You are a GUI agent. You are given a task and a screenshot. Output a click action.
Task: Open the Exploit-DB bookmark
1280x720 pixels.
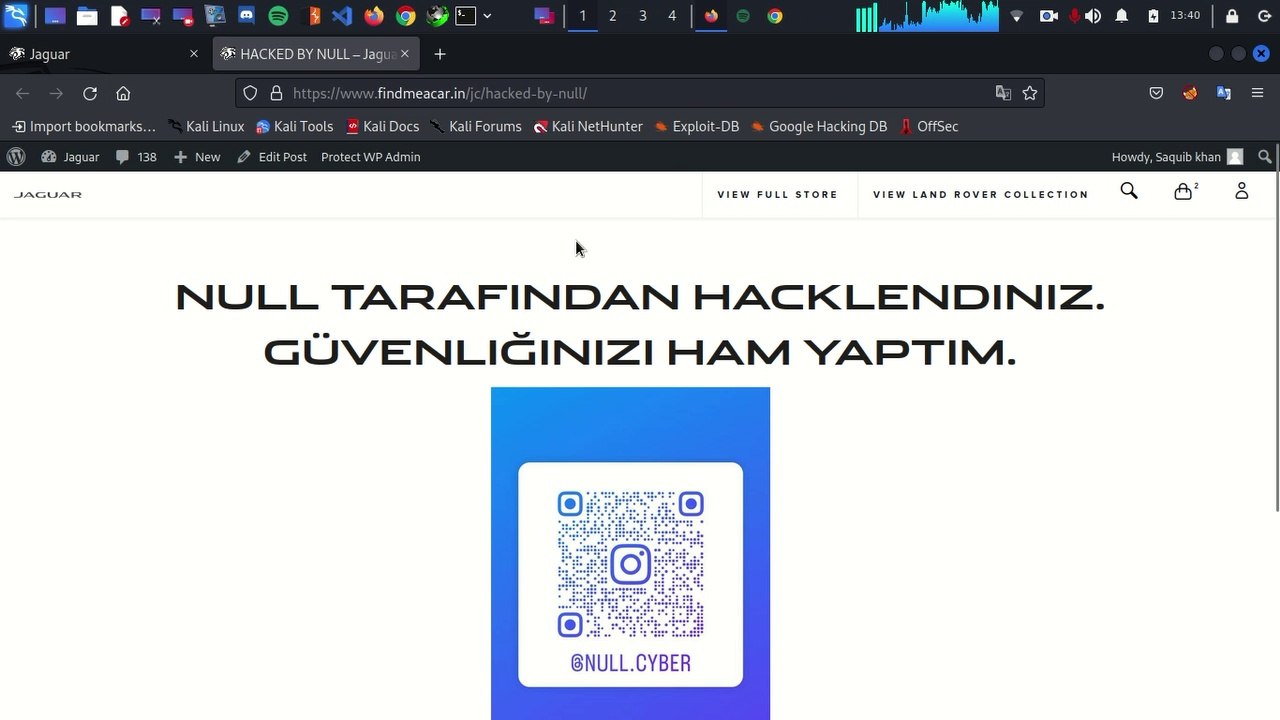[x=697, y=126]
